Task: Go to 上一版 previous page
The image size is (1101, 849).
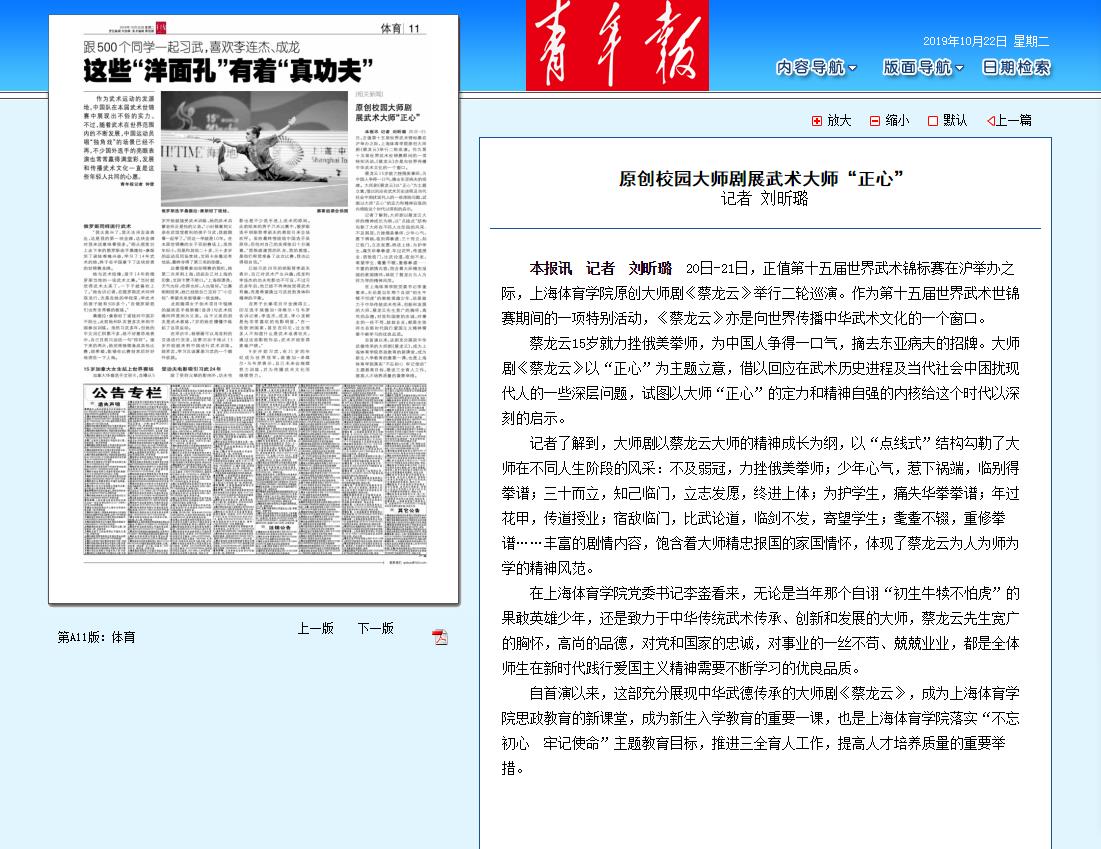Action: [x=315, y=629]
